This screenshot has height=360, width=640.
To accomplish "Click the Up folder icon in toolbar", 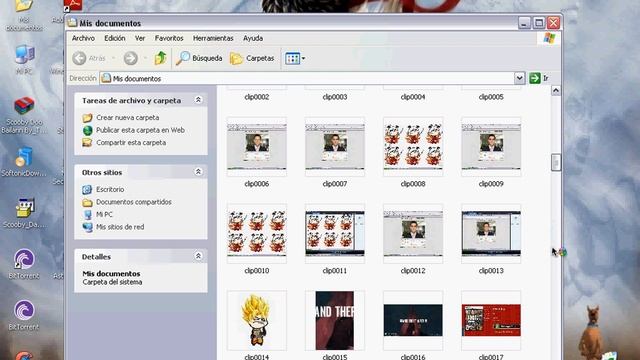I will pyautogui.click(x=160, y=58).
